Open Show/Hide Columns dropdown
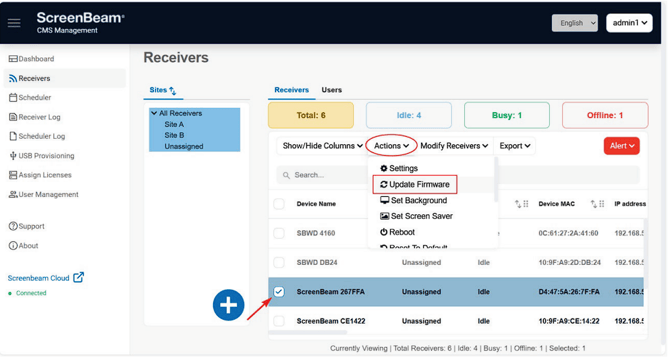Screen dimensions: 670x360 (322, 146)
